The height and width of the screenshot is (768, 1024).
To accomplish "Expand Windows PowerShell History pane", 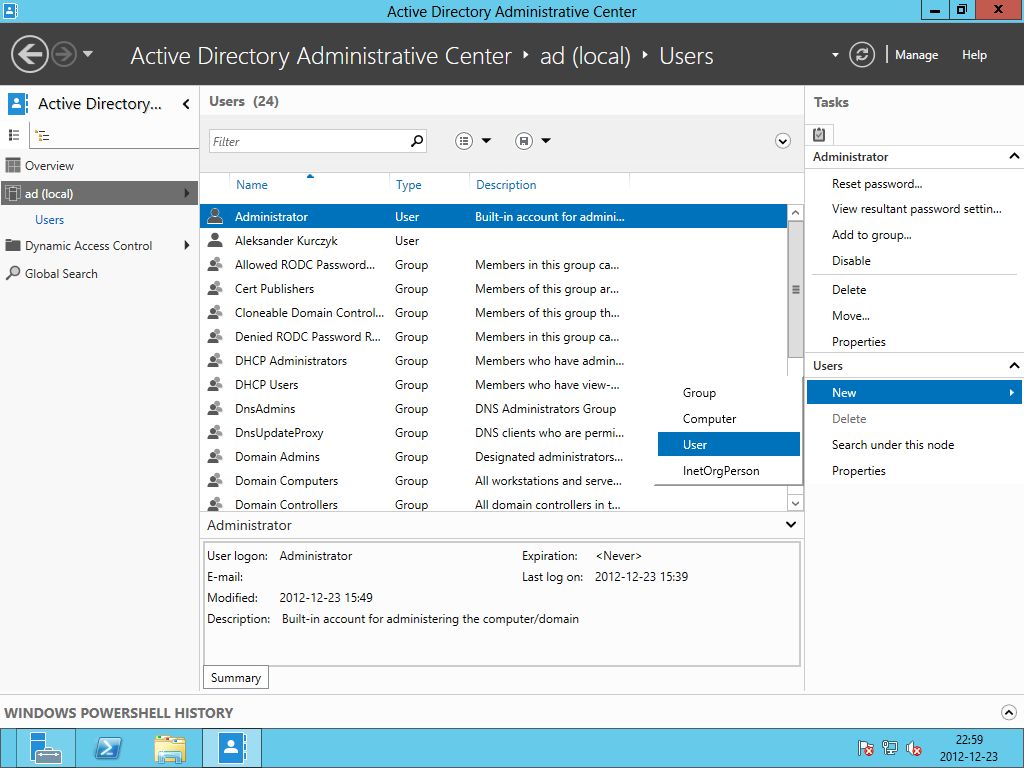I will click(1008, 712).
